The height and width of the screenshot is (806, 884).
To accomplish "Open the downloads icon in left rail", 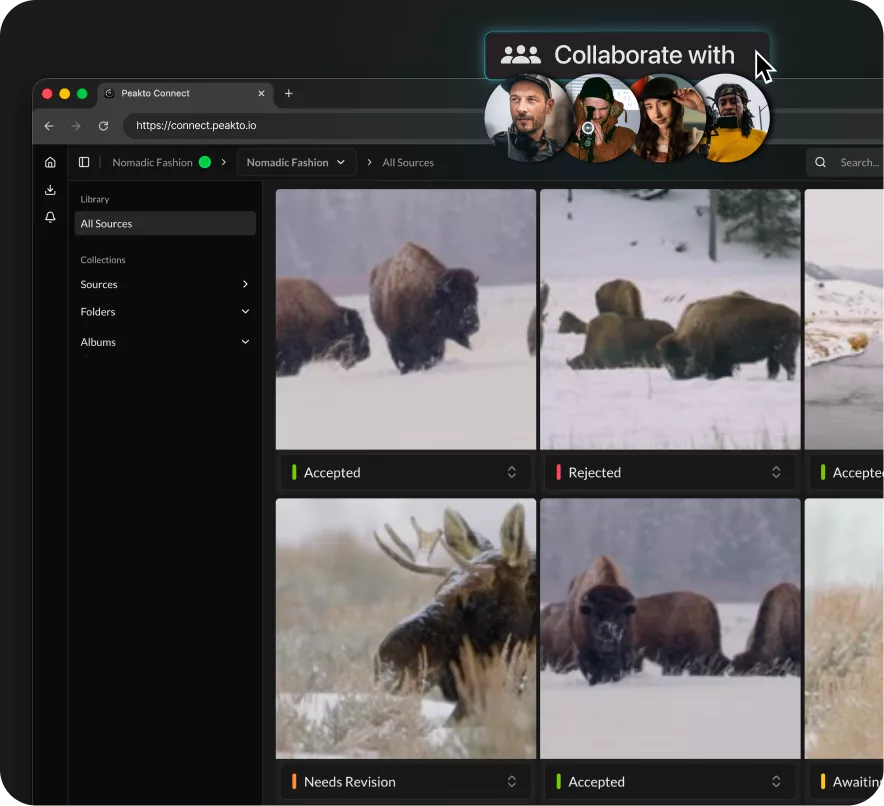I will (50, 190).
